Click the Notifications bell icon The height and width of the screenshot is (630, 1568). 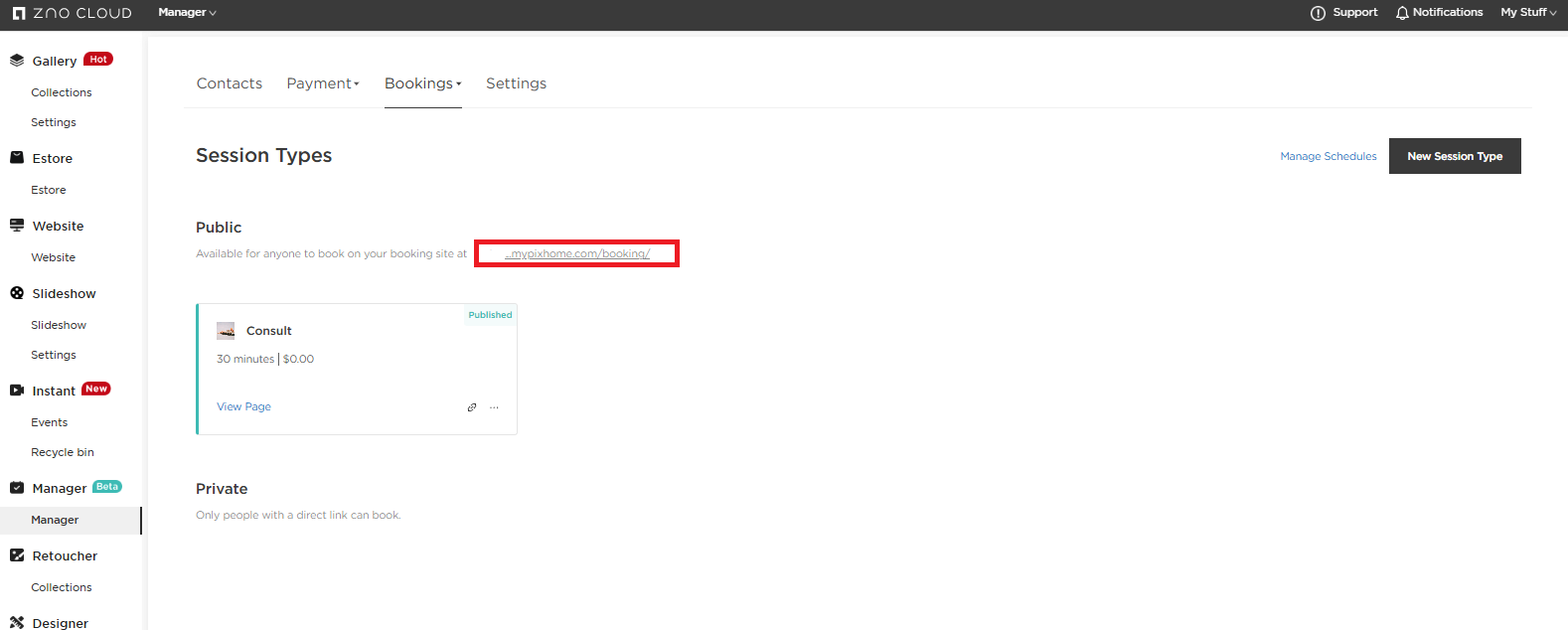click(1402, 13)
